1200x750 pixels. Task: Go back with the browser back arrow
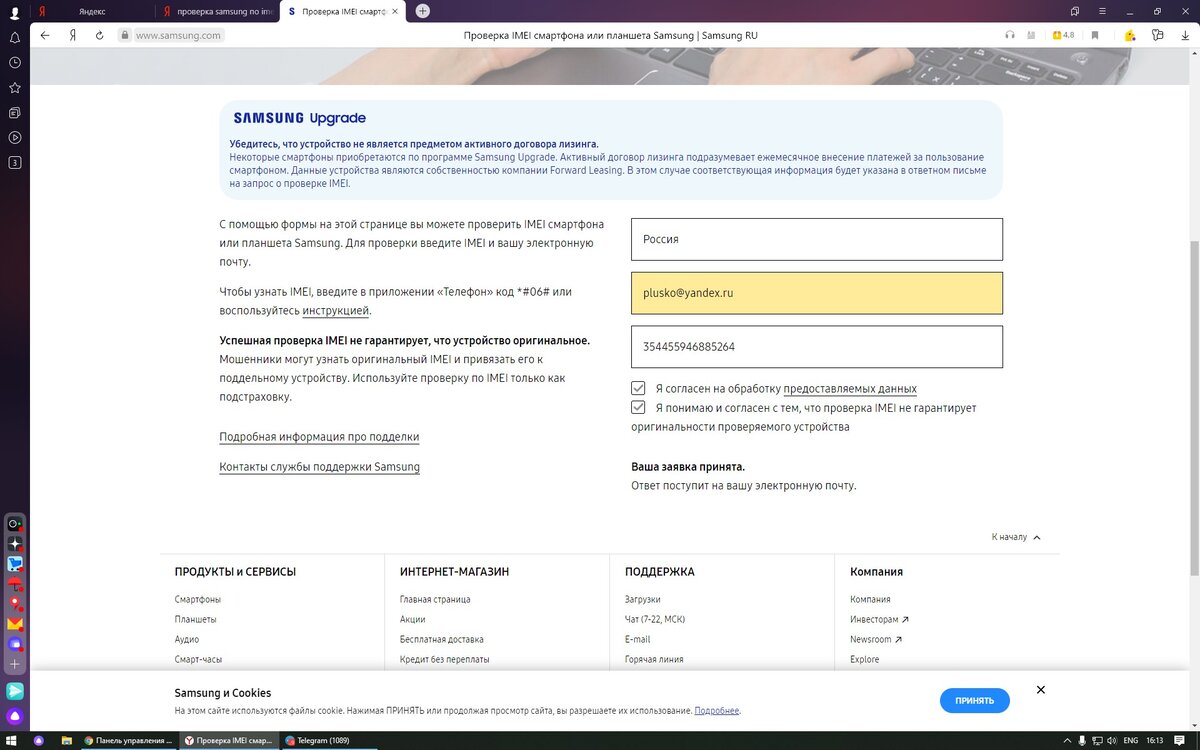[x=45, y=35]
